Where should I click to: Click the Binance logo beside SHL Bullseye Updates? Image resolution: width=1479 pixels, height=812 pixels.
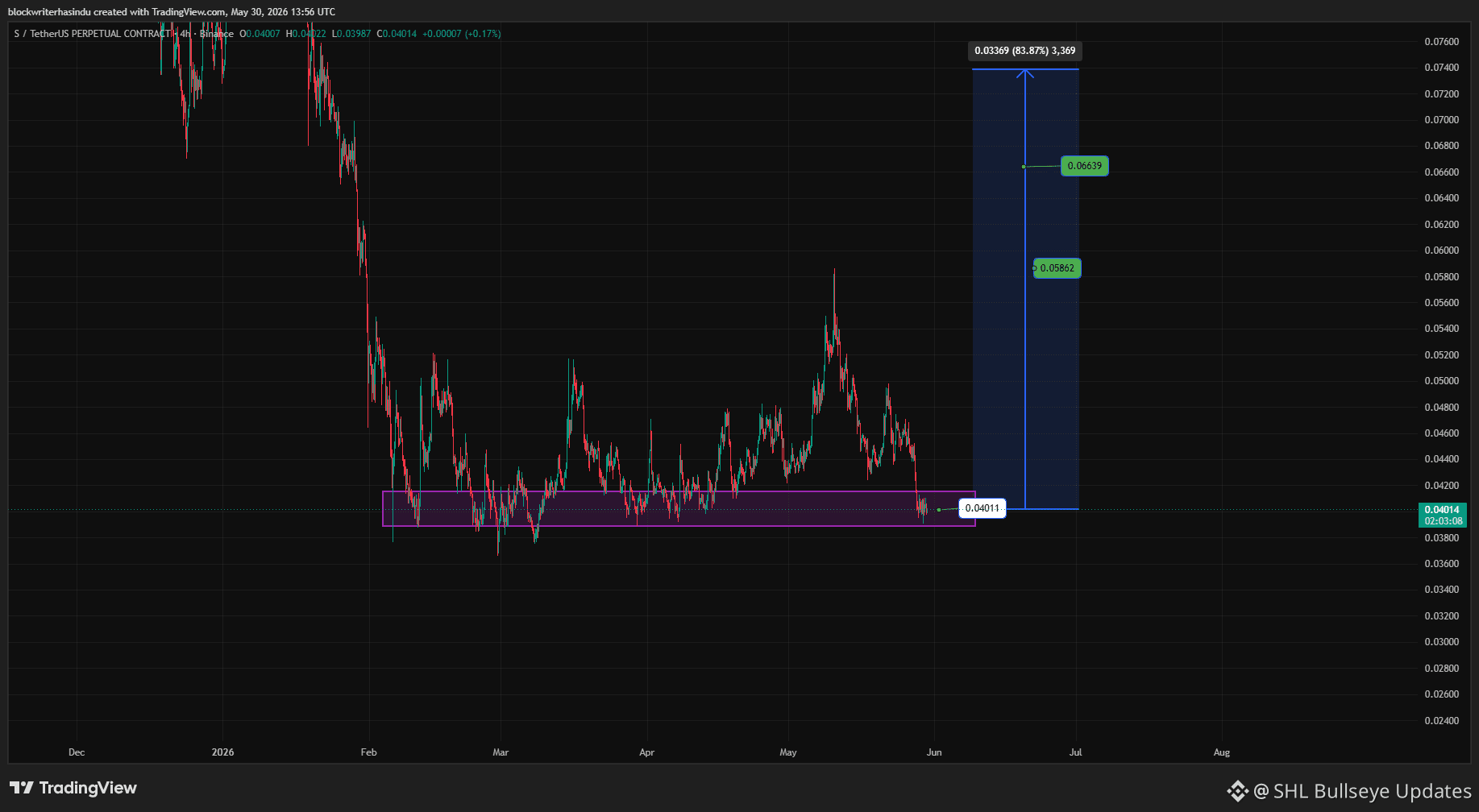1237,791
